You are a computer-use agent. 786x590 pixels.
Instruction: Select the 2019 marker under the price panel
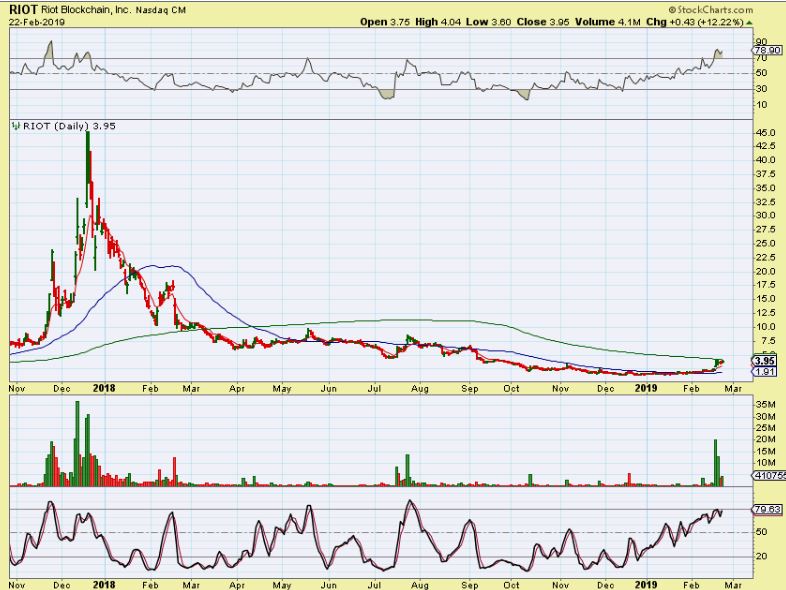point(646,388)
